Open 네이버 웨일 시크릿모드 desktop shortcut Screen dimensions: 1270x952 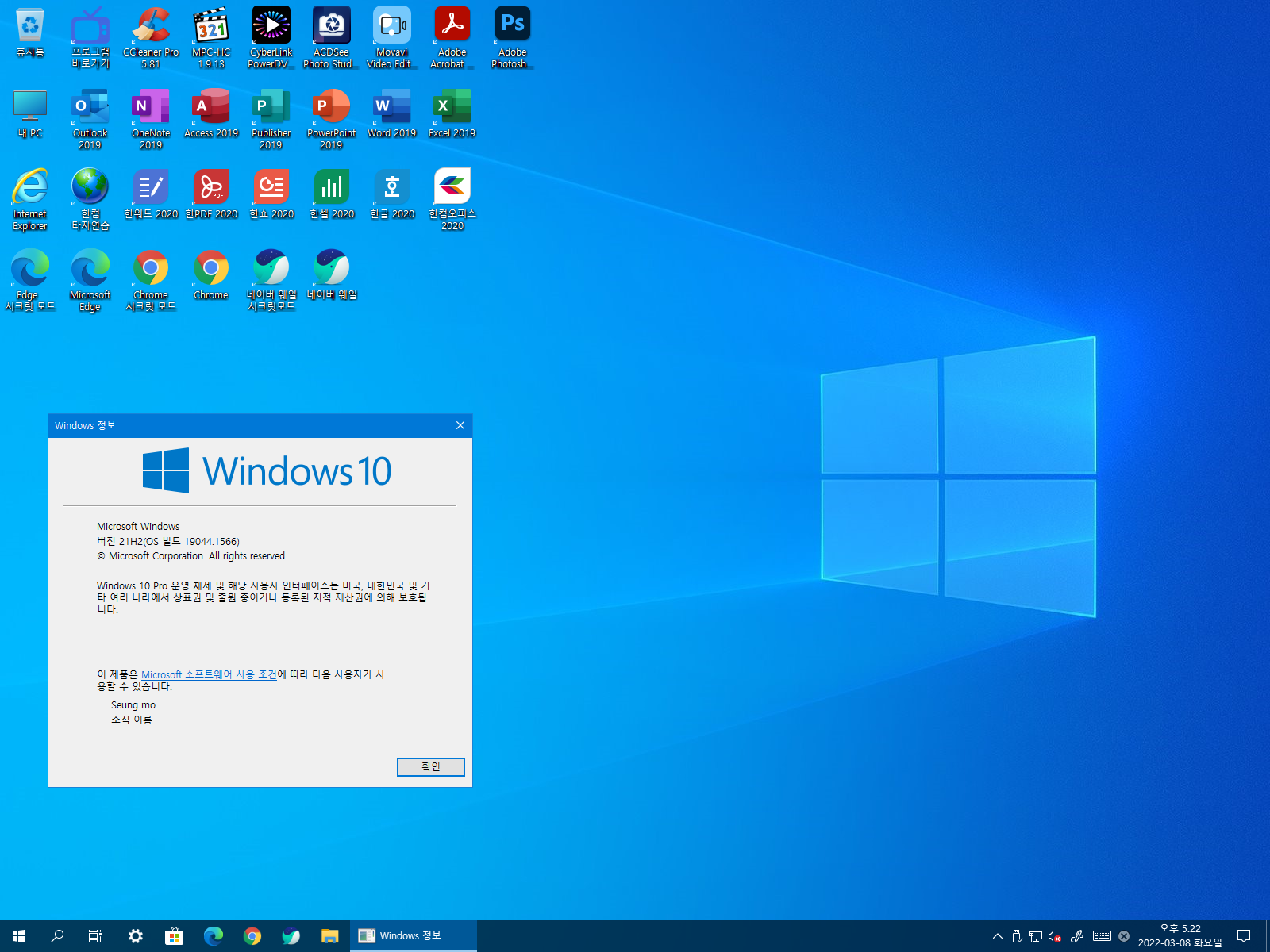[271, 280]
